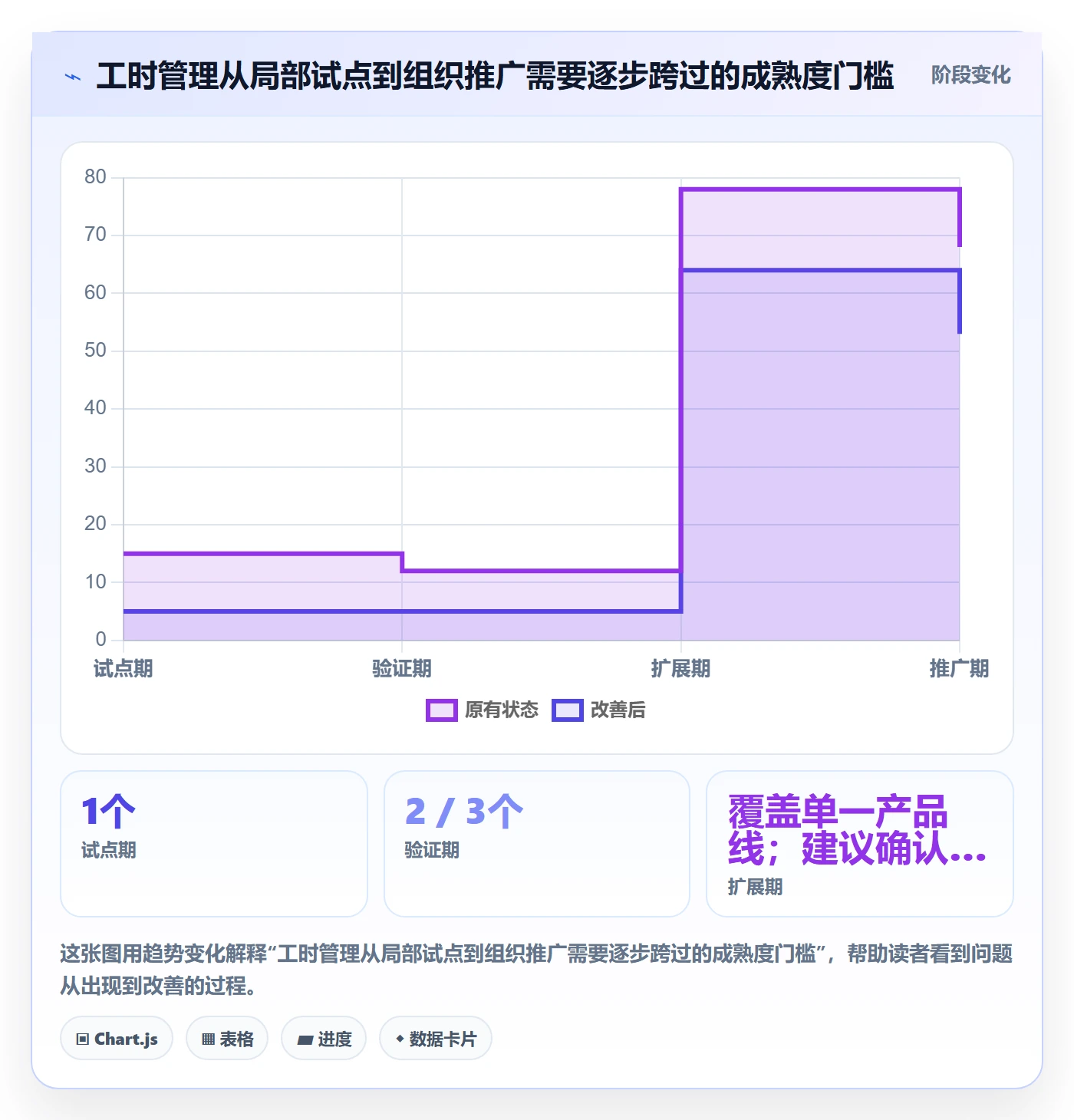Open the 试点期 card showing 1个
Image resolution: width=1074 pixels, height=1120 pixels.
point(214,844)
